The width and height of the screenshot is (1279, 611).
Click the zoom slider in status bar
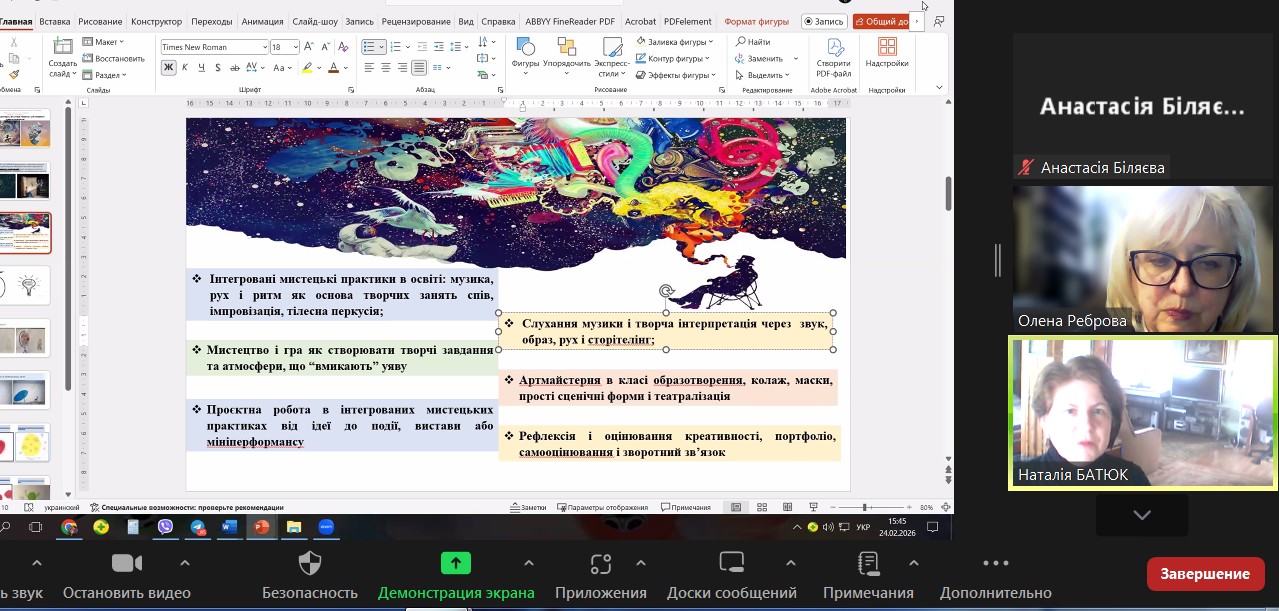[x=865, y=507]
